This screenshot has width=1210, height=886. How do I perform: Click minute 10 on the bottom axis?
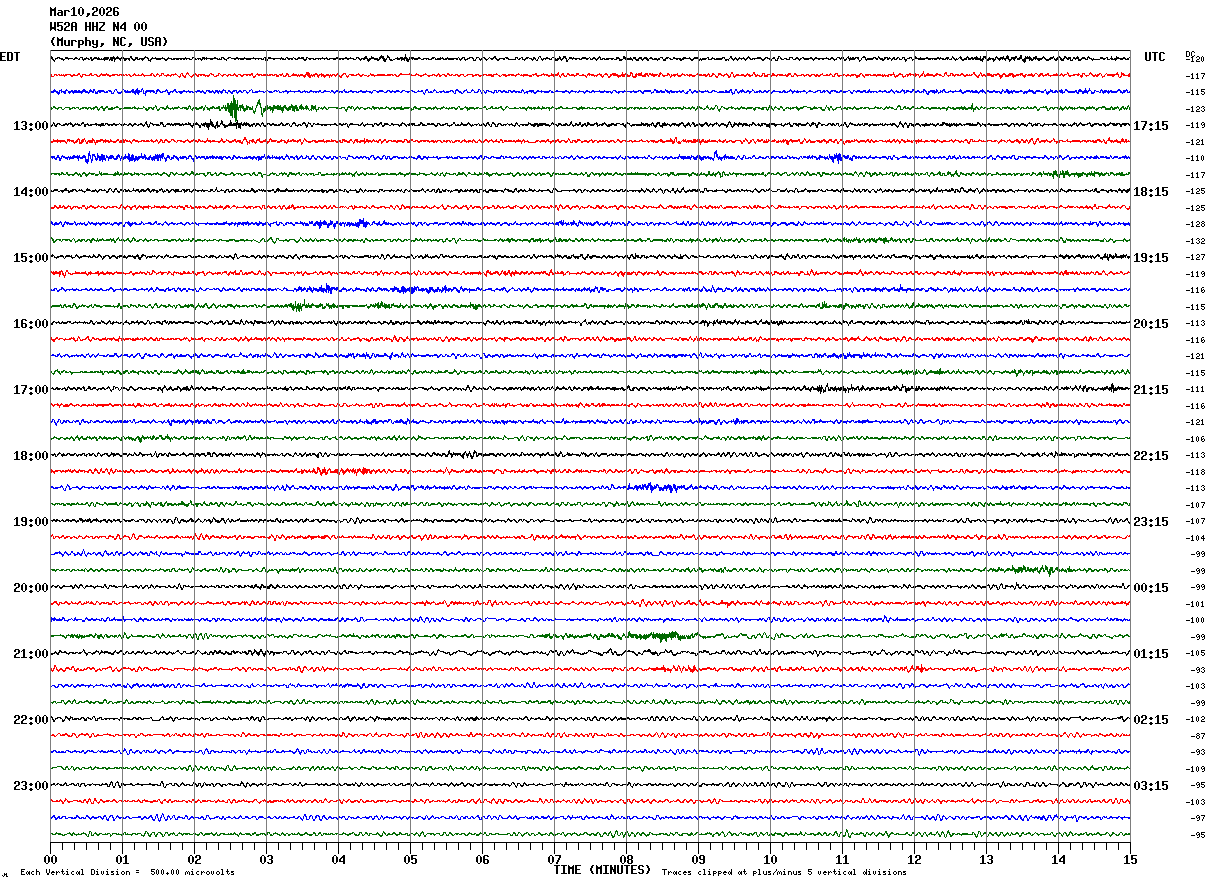[770, 860]
